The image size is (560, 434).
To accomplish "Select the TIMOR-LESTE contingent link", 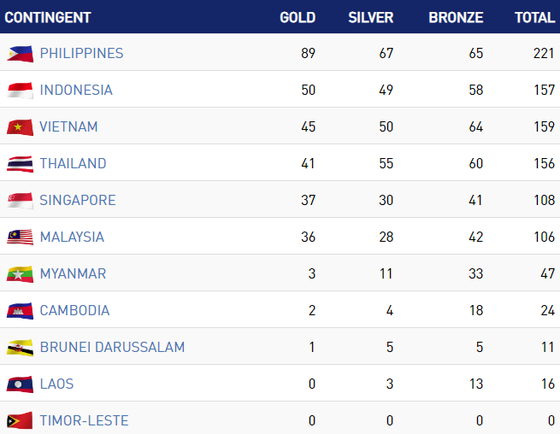I will 84,420.
